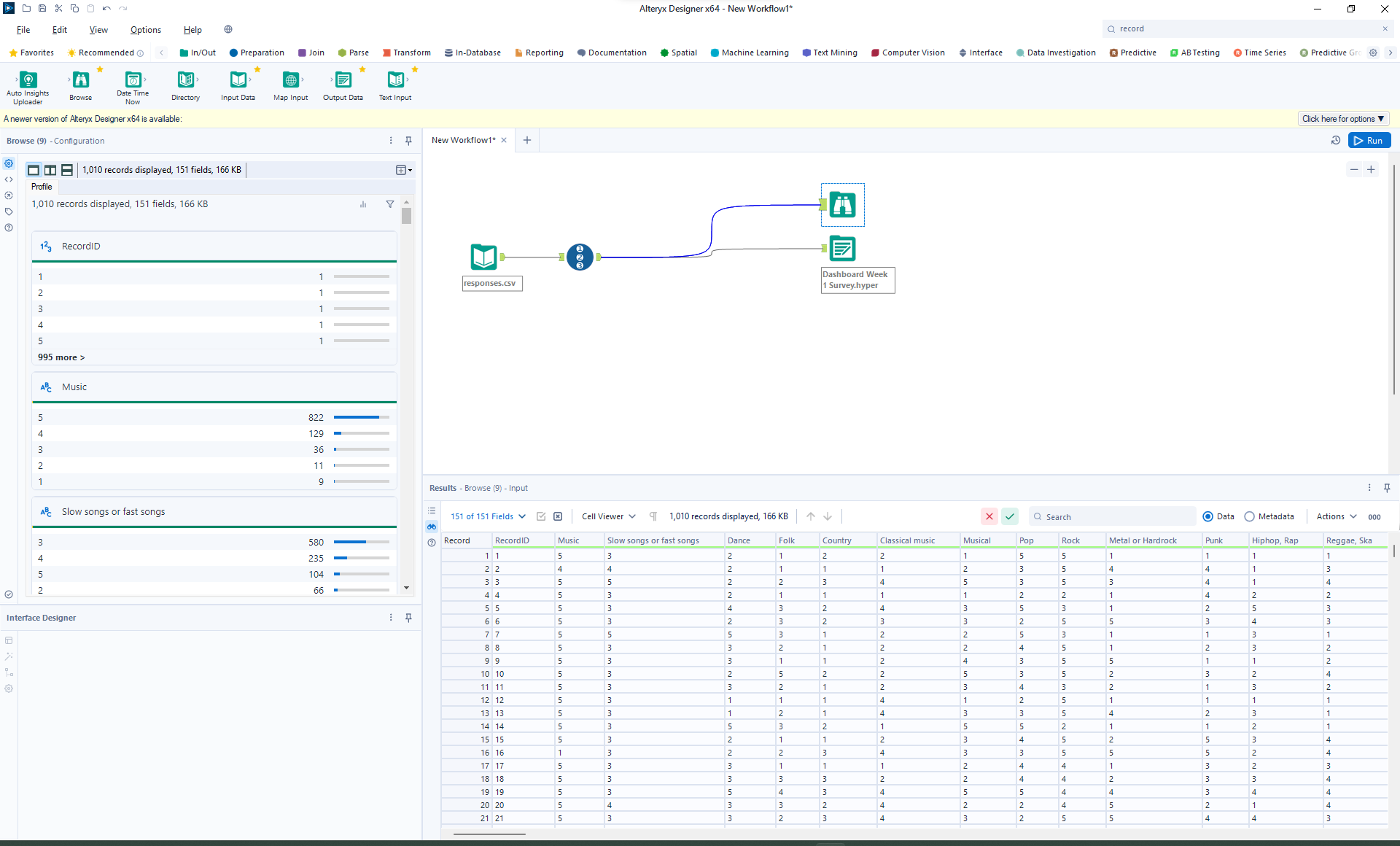The height and width of the screenshot is (846, 1400).
Task: Click the Text Input tool icon
Action: click(x=395, y=80)
